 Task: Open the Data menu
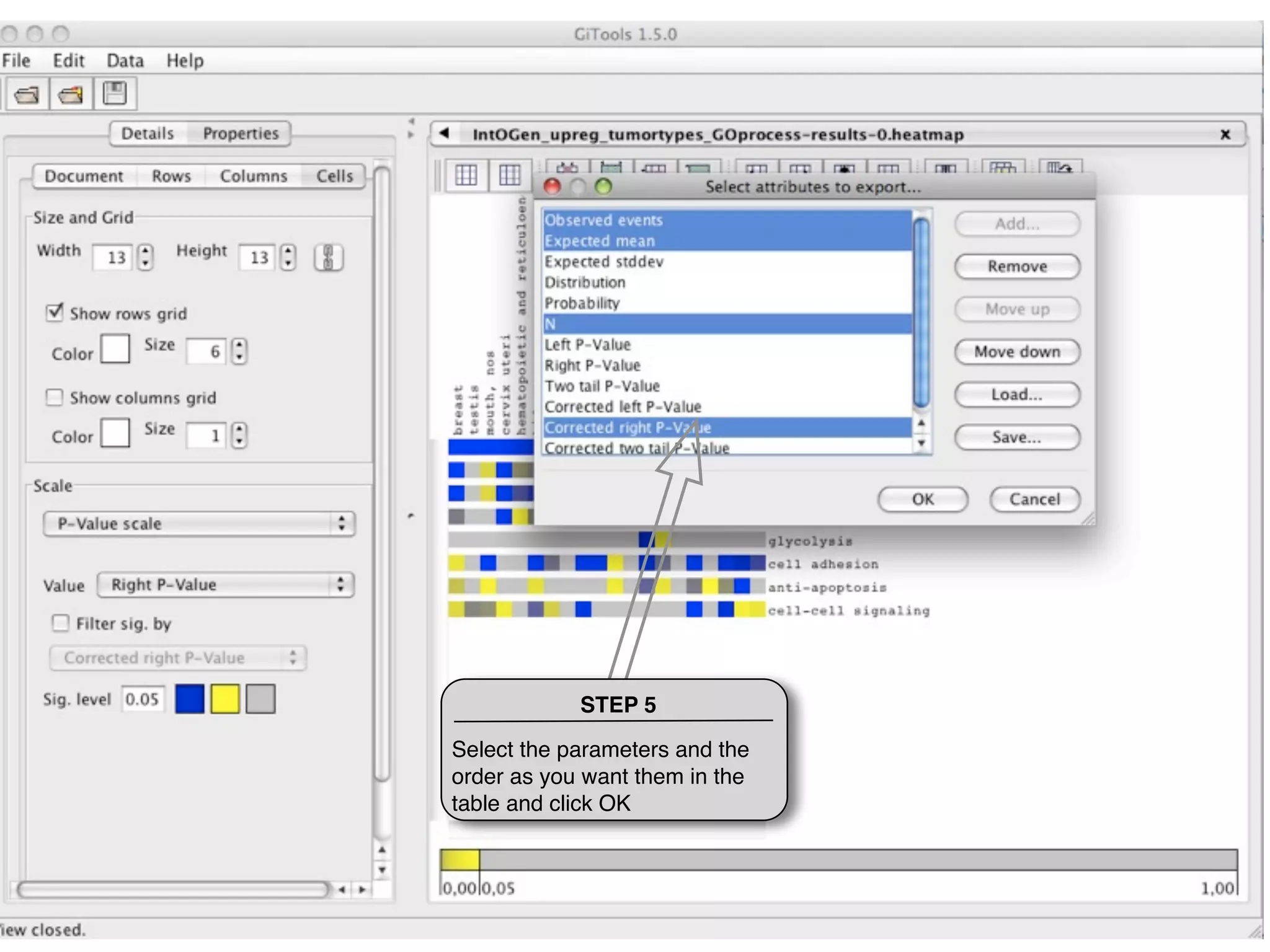(125, 61)
